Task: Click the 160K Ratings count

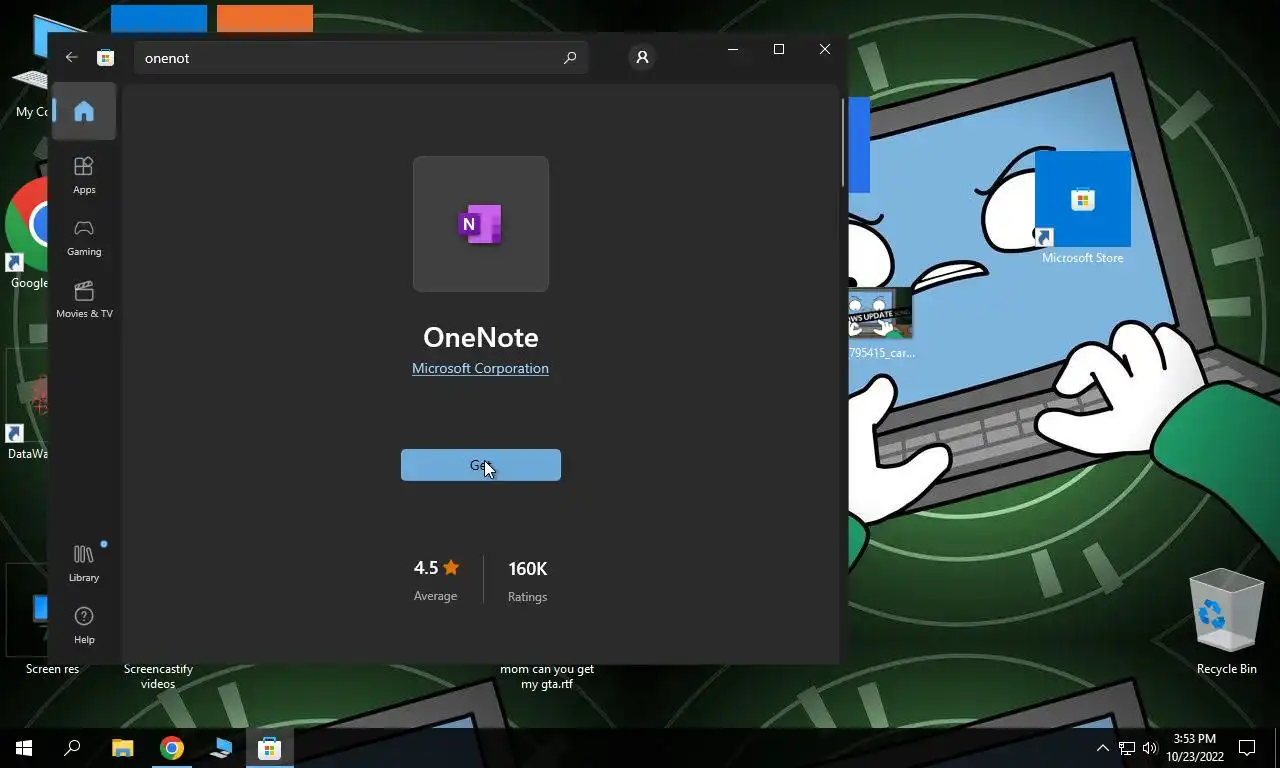Action: [527, 580]
